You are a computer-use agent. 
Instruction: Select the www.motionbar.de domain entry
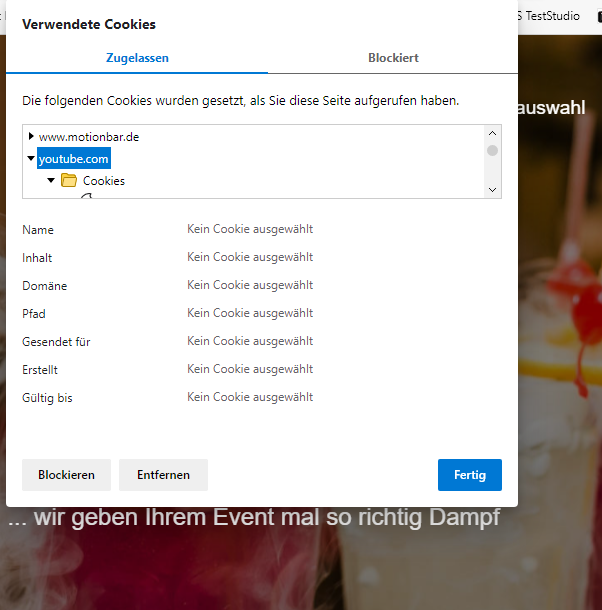pyautogui.click(x=89, y=136)
